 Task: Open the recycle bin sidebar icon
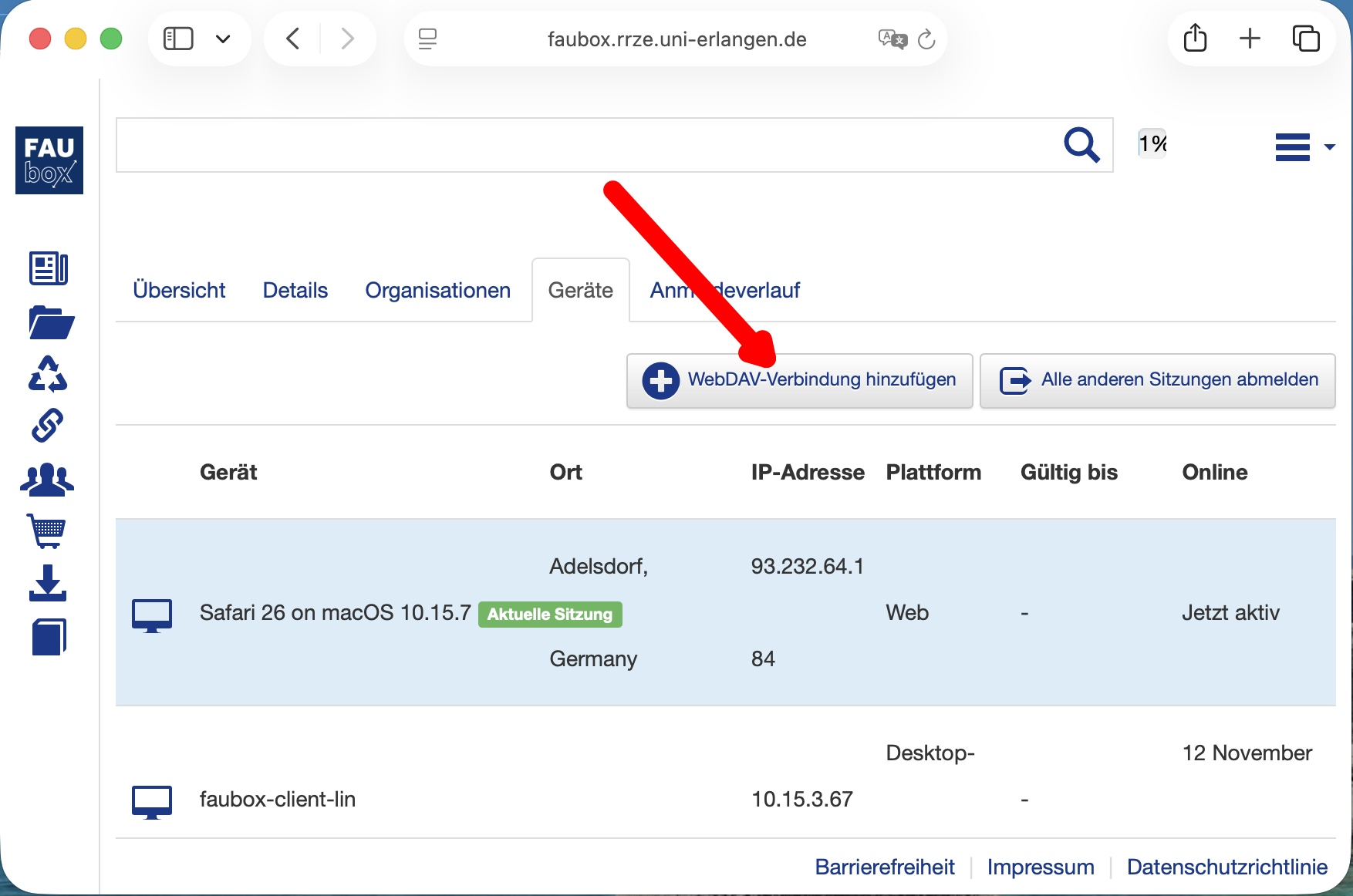coord(48,374)
